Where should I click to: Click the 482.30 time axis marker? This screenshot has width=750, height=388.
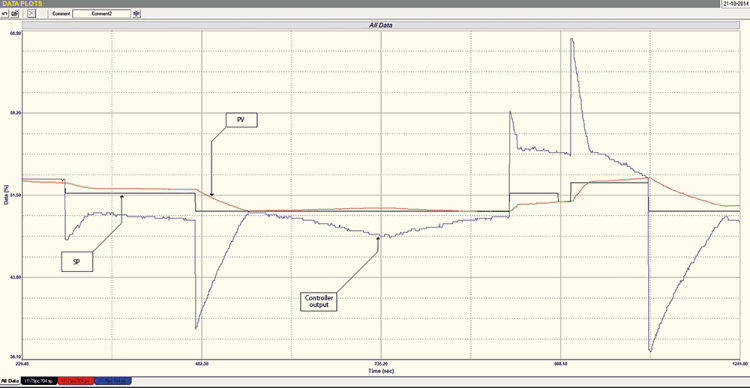[x=202, y=364]
